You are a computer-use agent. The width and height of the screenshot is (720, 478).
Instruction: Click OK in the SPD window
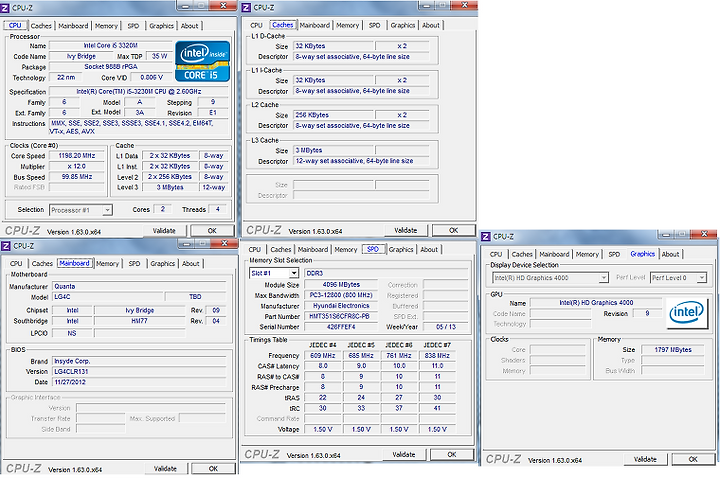click(x=452, y=454)
